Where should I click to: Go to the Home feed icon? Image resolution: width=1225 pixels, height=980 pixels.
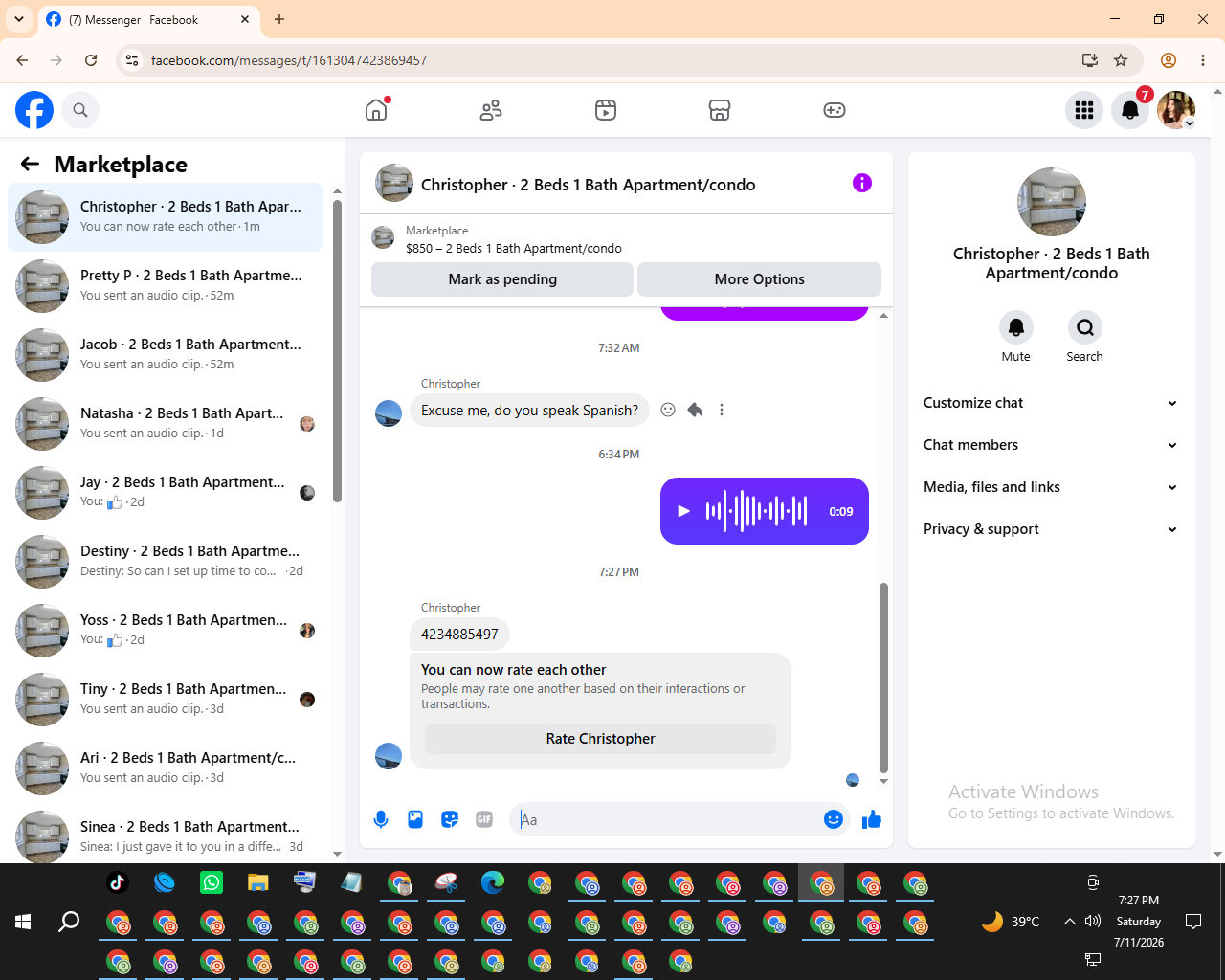(376, 110)
